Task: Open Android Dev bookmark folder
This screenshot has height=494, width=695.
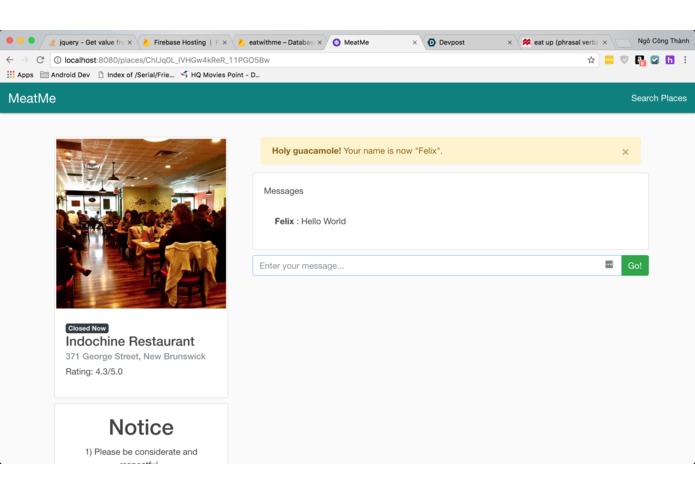Action: (65, 75)
